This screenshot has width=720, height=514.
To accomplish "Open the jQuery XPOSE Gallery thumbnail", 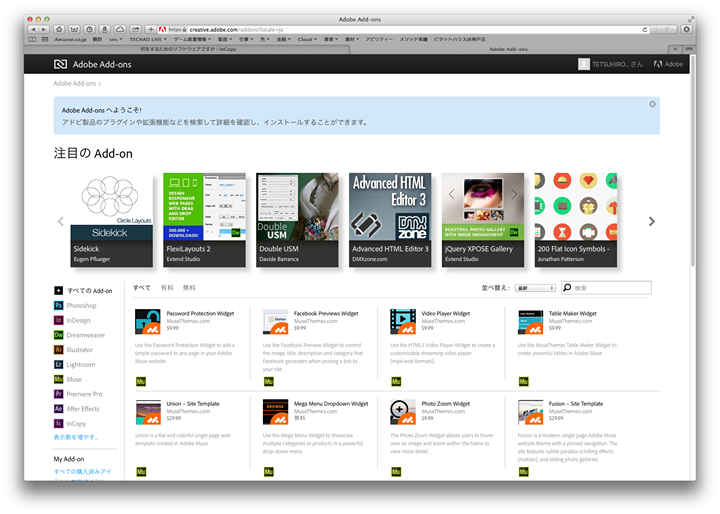I will click(x=483, y=220).
